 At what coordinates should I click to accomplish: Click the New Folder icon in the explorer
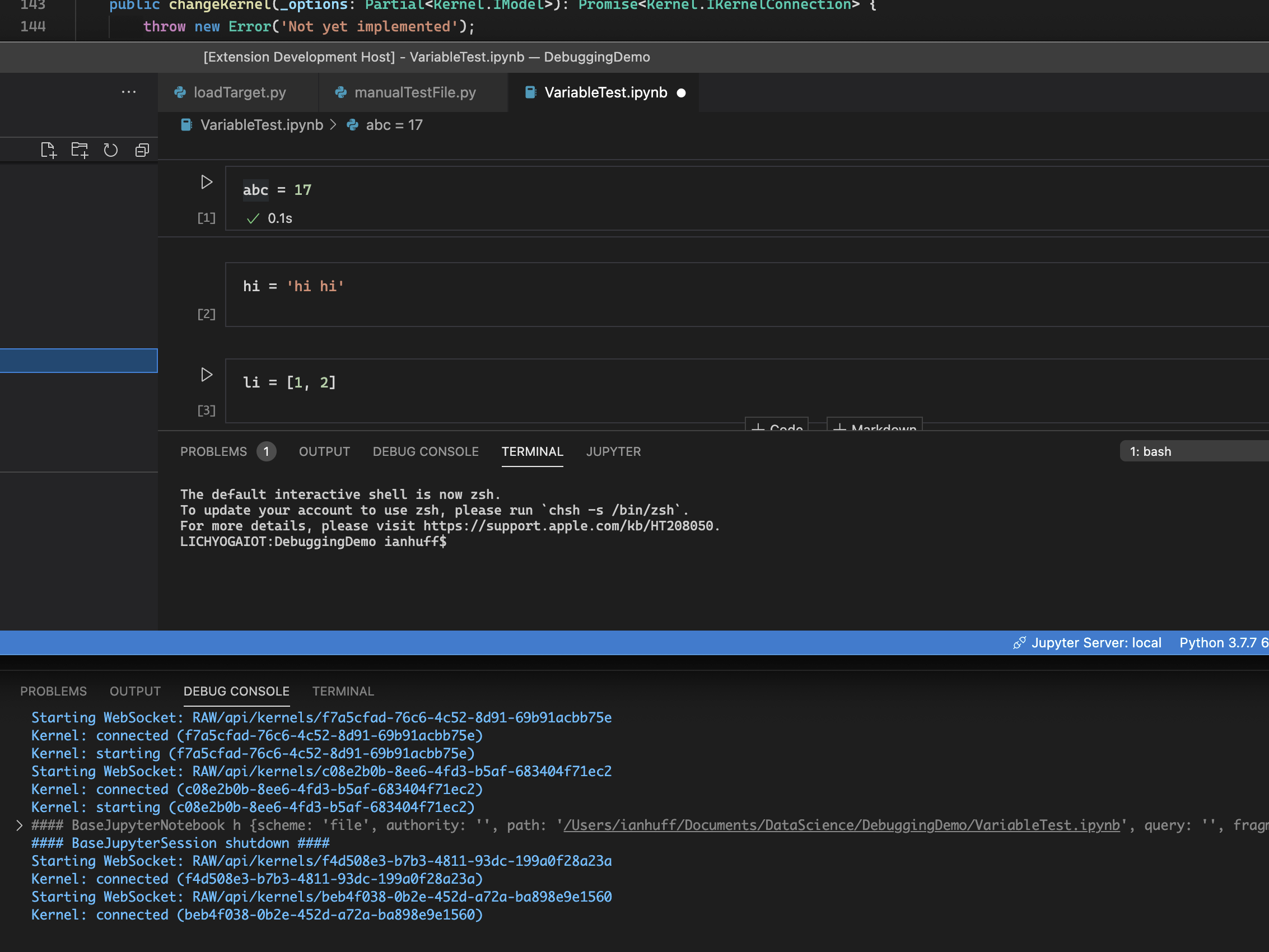80,150
